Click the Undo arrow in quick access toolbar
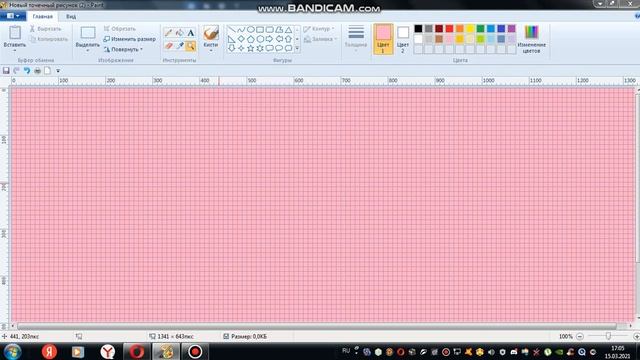The height and width of the screenshot is (360, 640). (x=27, y=71)
